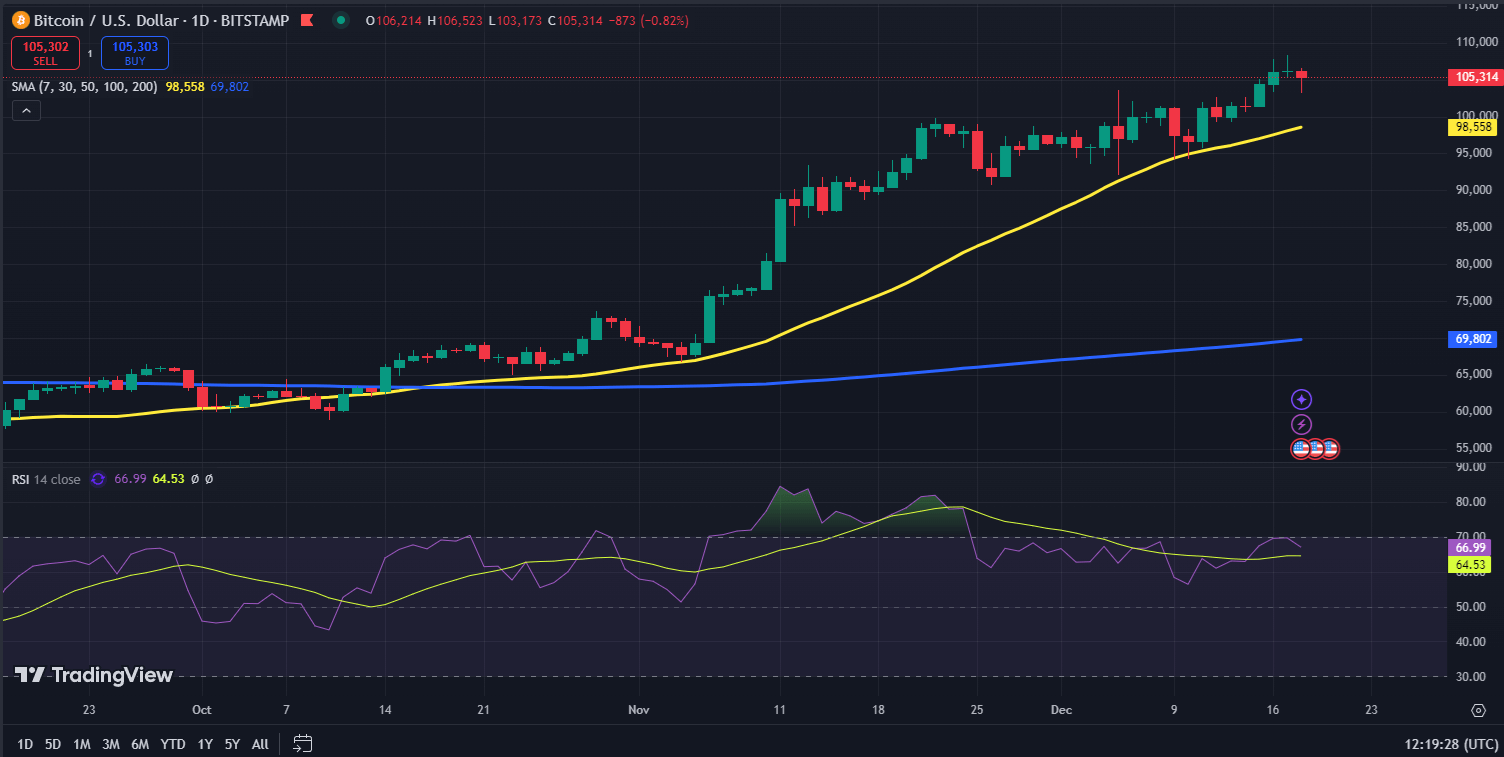The image size is (1504, 757).
Task: Switch to the 1M time range
Action: point(81,744)
